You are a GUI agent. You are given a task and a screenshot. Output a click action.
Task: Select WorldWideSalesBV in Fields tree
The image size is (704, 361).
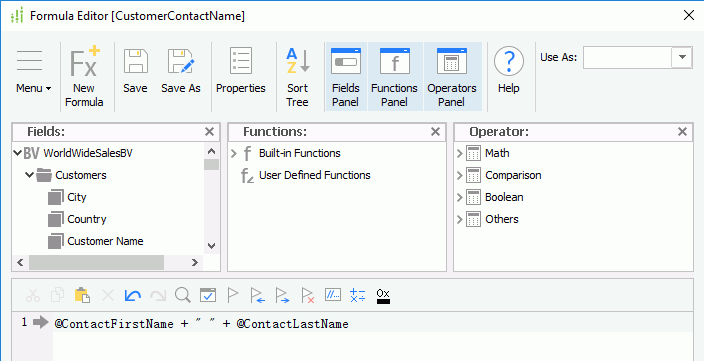88,153
